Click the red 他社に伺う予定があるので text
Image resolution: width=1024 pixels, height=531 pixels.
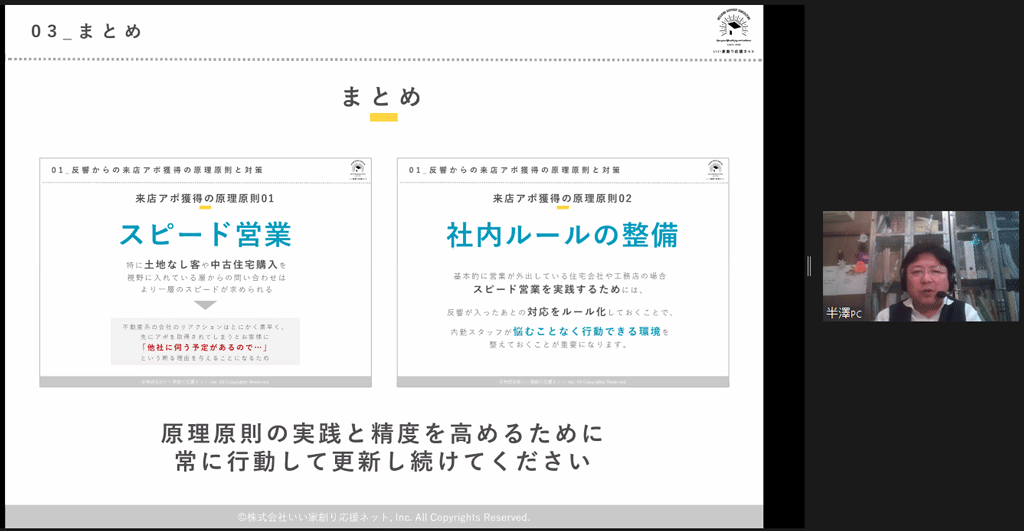[x=205, y=345]
